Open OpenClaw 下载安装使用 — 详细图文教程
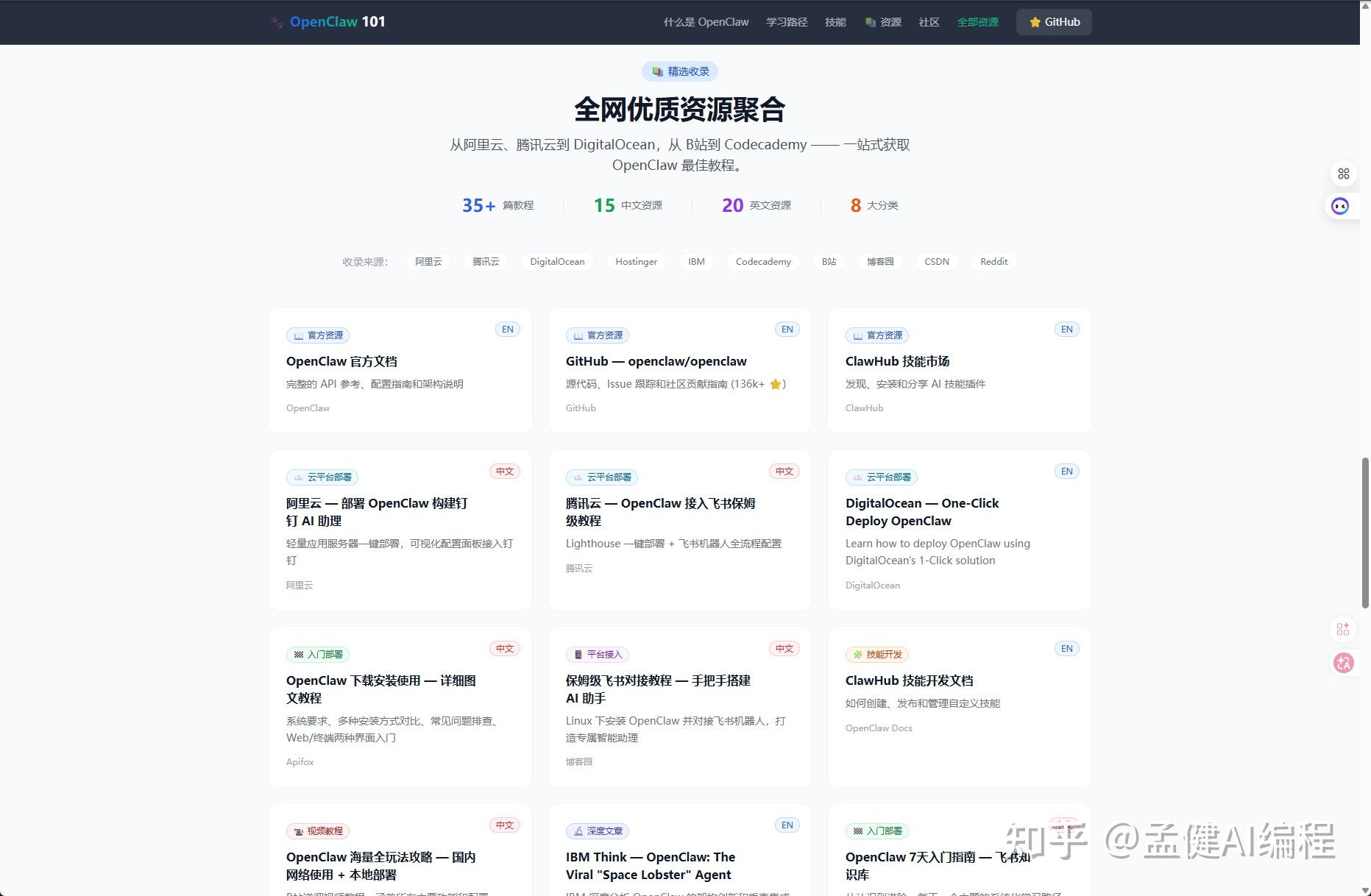 (x=400, y=707)
